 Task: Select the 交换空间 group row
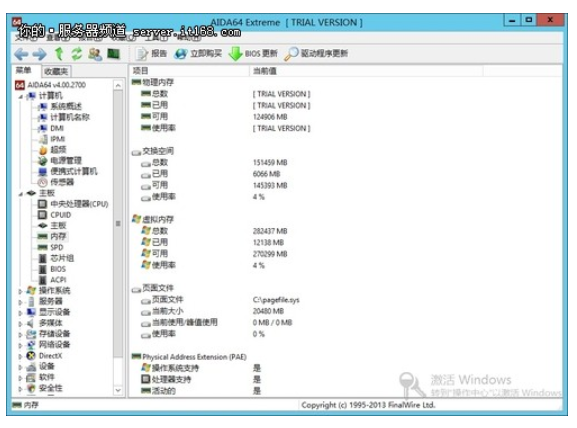(x=152, y=151)
